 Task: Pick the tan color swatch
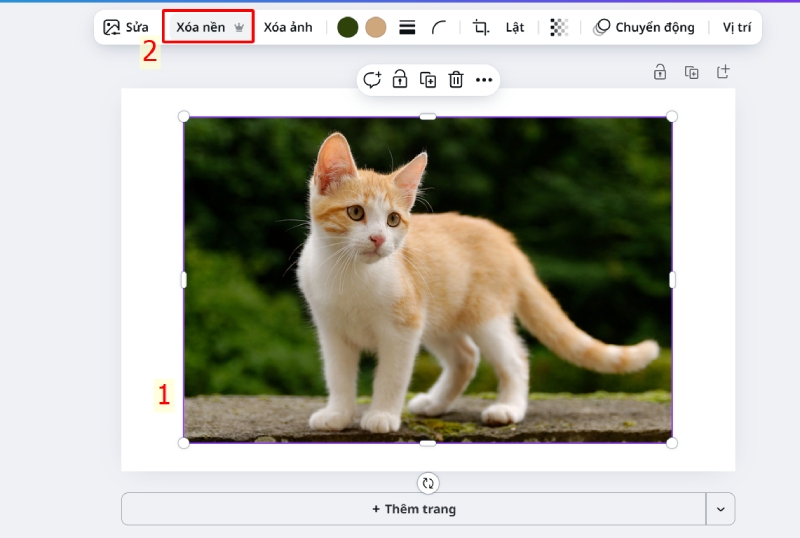click(x=376, y=27)
